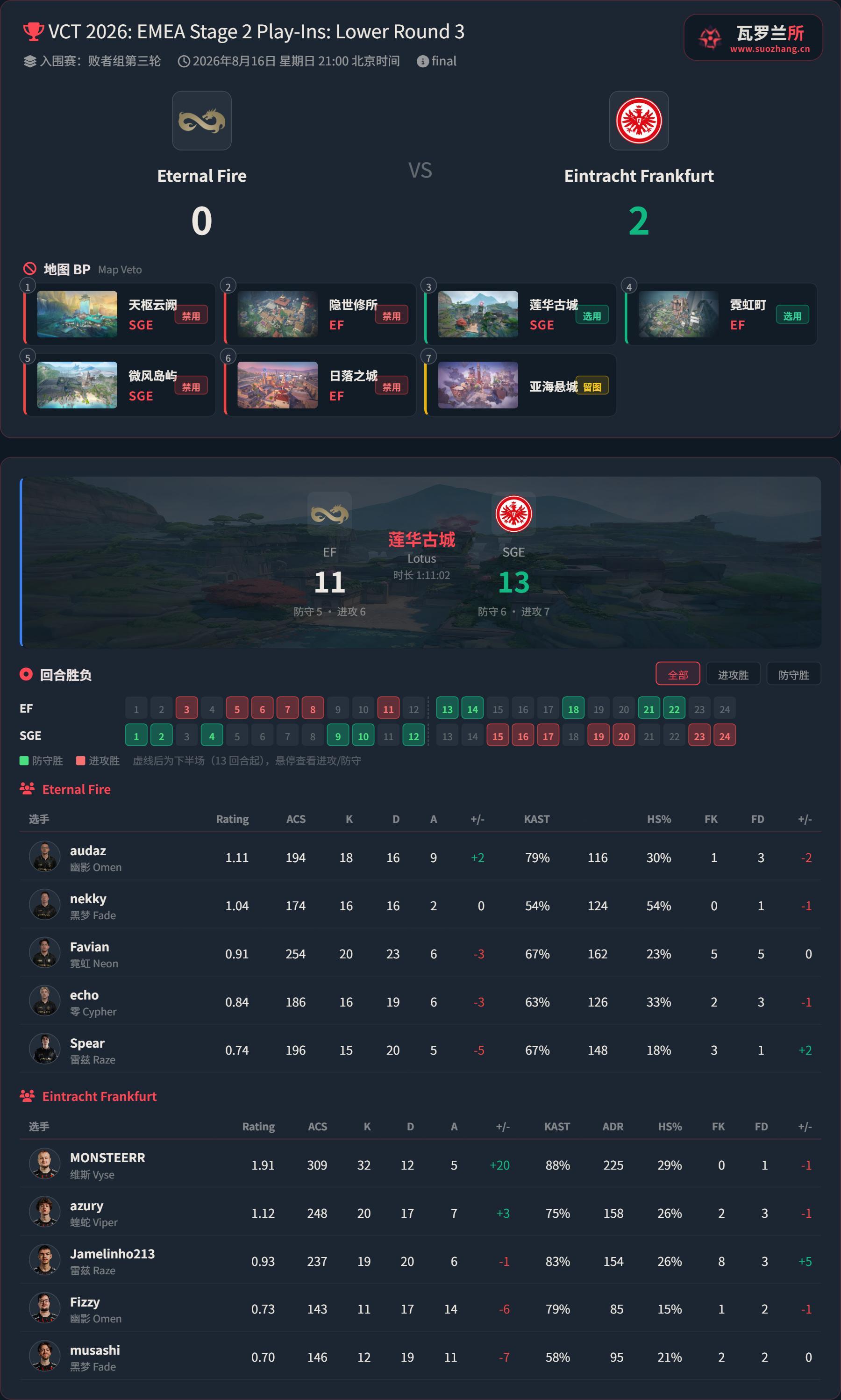Click the EF logo in the Lotus map banner
This screenshot has width=841, height=1400.
[329, 514]
